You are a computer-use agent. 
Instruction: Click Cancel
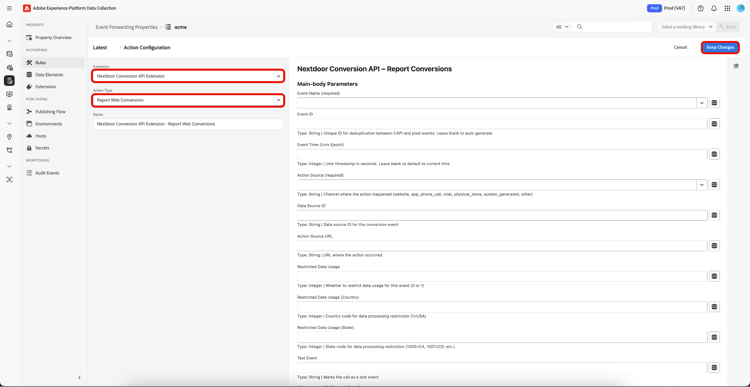coord(680,47)
